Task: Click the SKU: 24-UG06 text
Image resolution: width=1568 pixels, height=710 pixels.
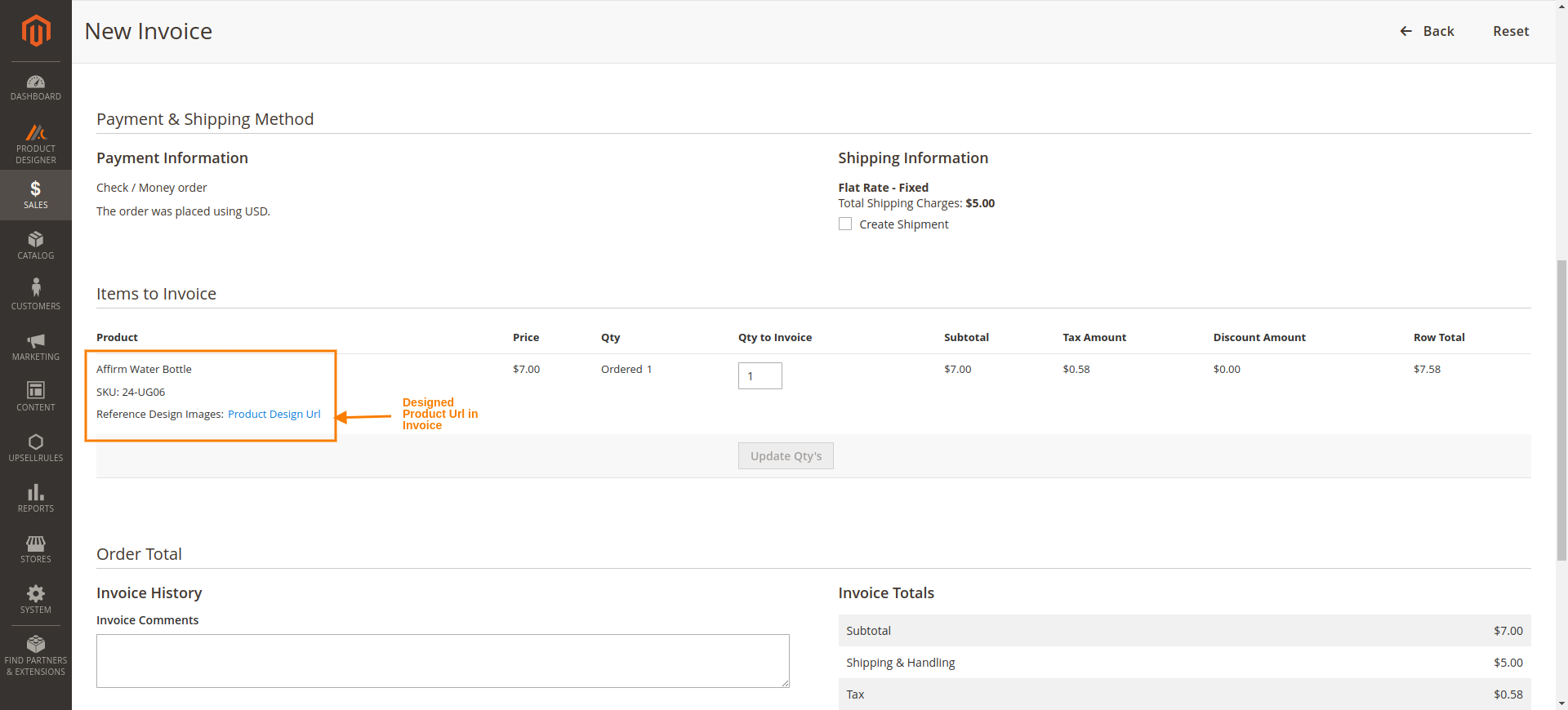Action: (x=131, y=392)
